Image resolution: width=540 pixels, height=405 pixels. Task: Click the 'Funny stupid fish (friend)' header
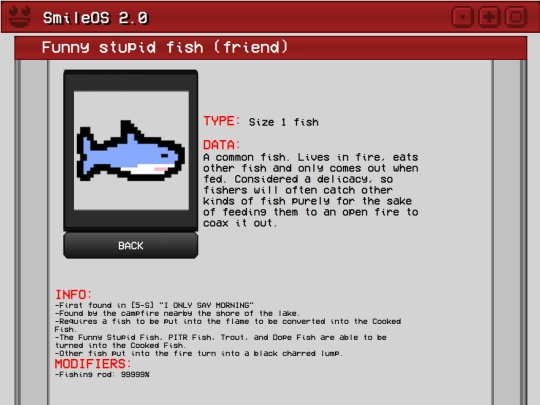[x=165, y=47]
